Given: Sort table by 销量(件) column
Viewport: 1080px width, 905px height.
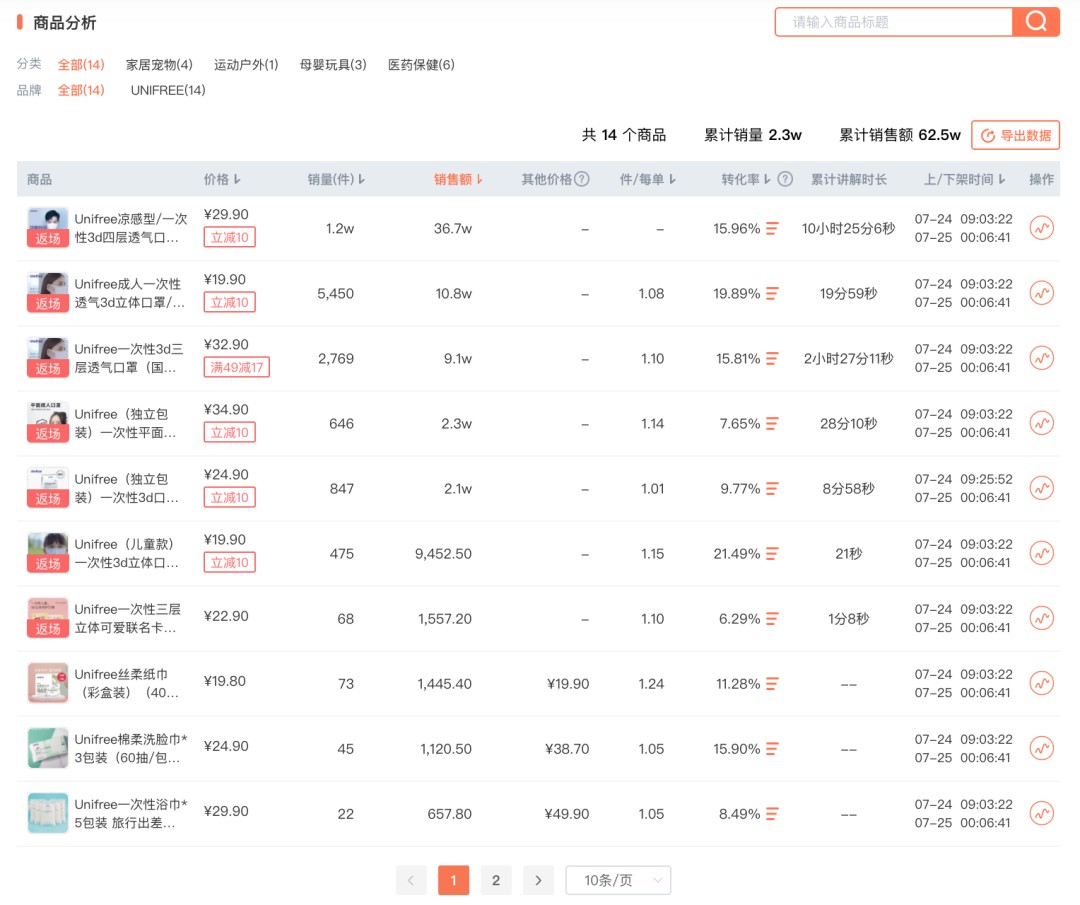Looking at the screenshot, I should [336, 179].
